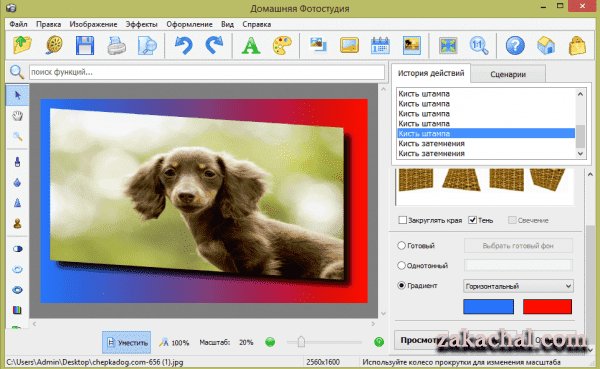
Task: Save image with the floppy disk icon
Action: coord(85,45)
